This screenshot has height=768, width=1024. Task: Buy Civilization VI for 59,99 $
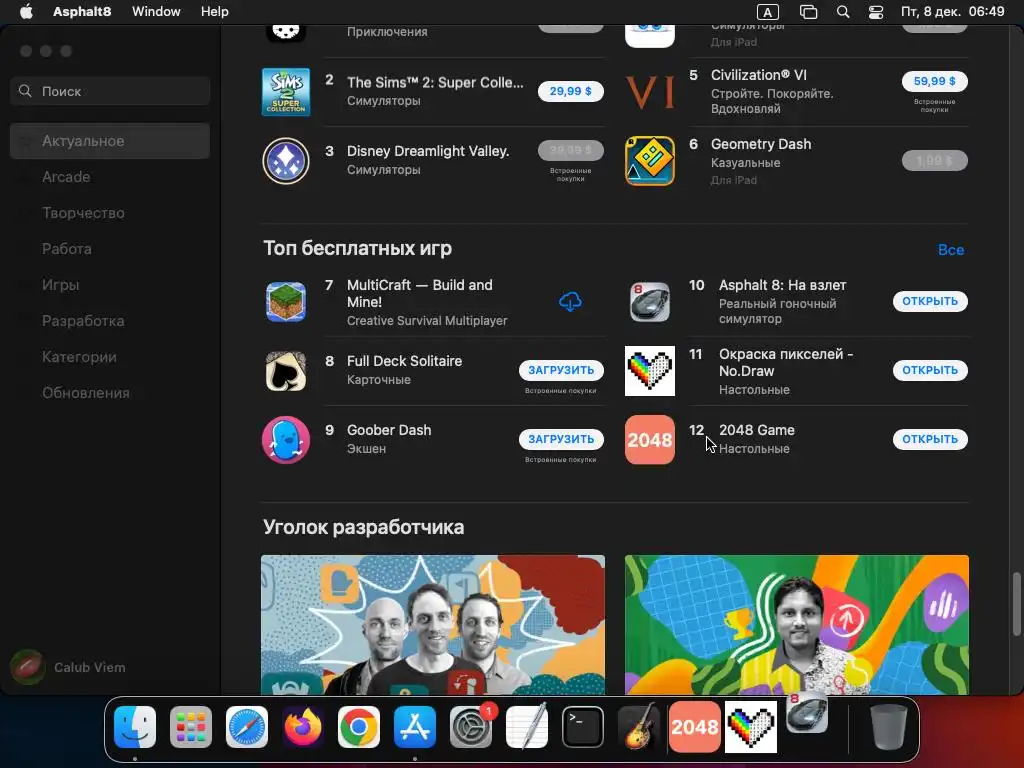click(935, 82)
